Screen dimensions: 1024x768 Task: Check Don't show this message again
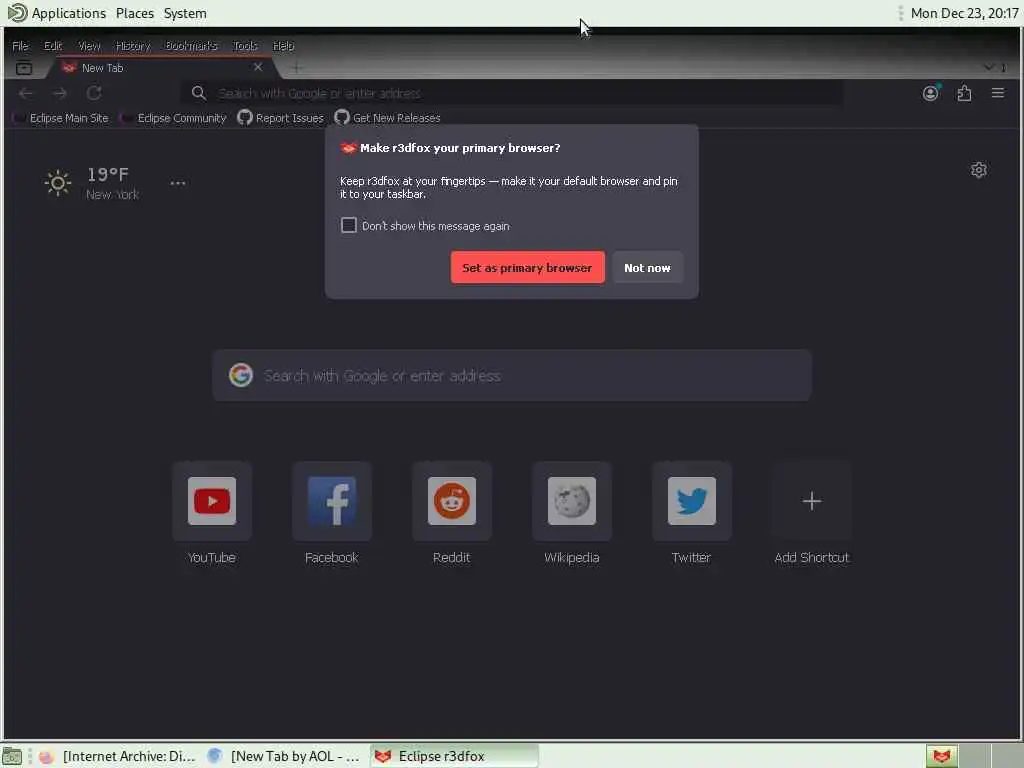coord(349,225)
